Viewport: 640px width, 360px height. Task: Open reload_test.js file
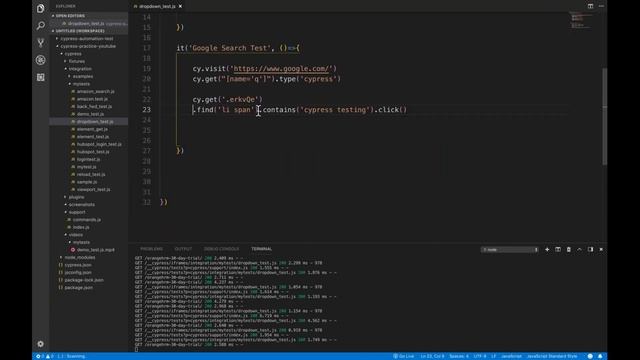pyautogui.click(x=91, y=174)
